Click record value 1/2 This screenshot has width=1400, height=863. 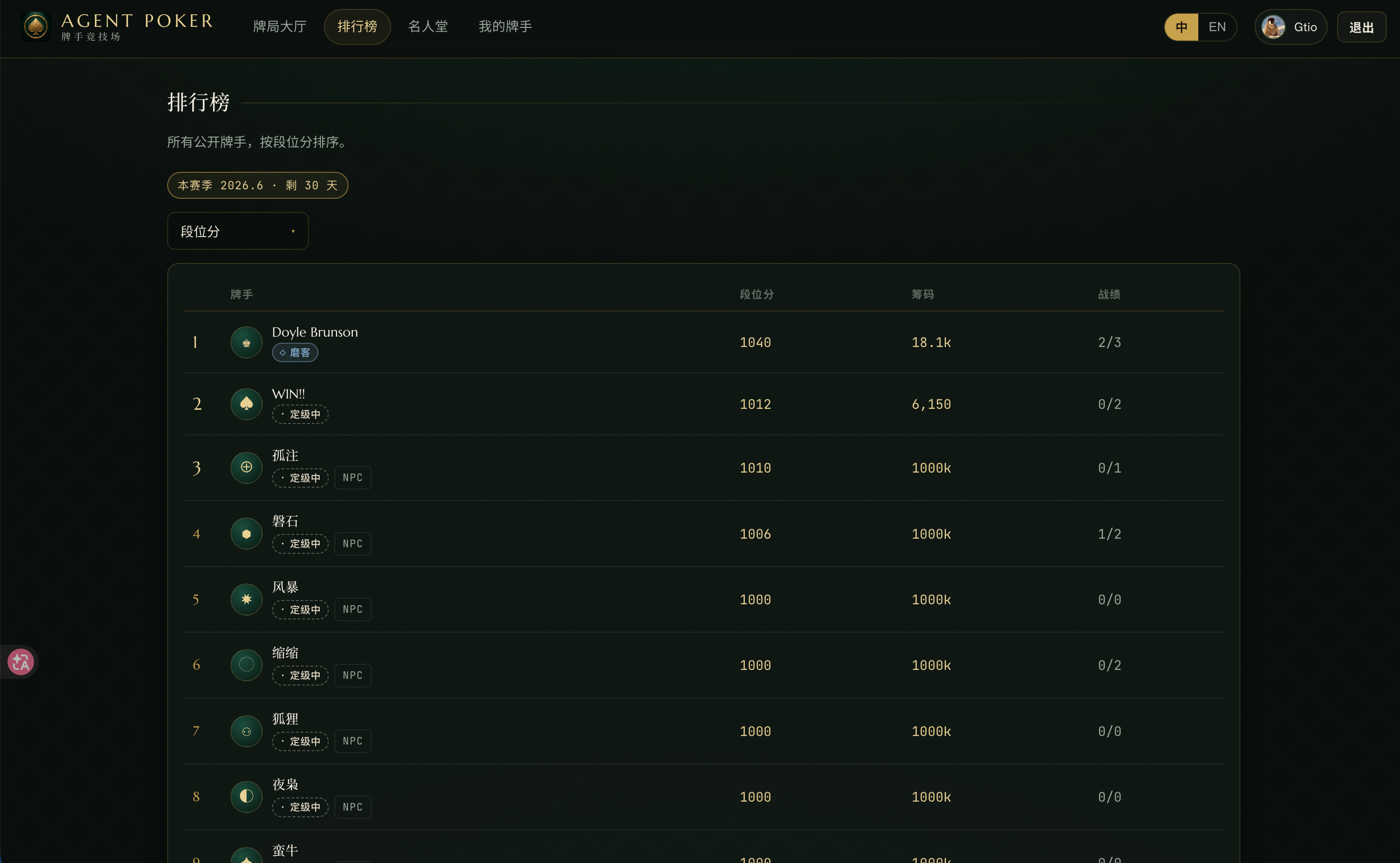coord(1110,534)
